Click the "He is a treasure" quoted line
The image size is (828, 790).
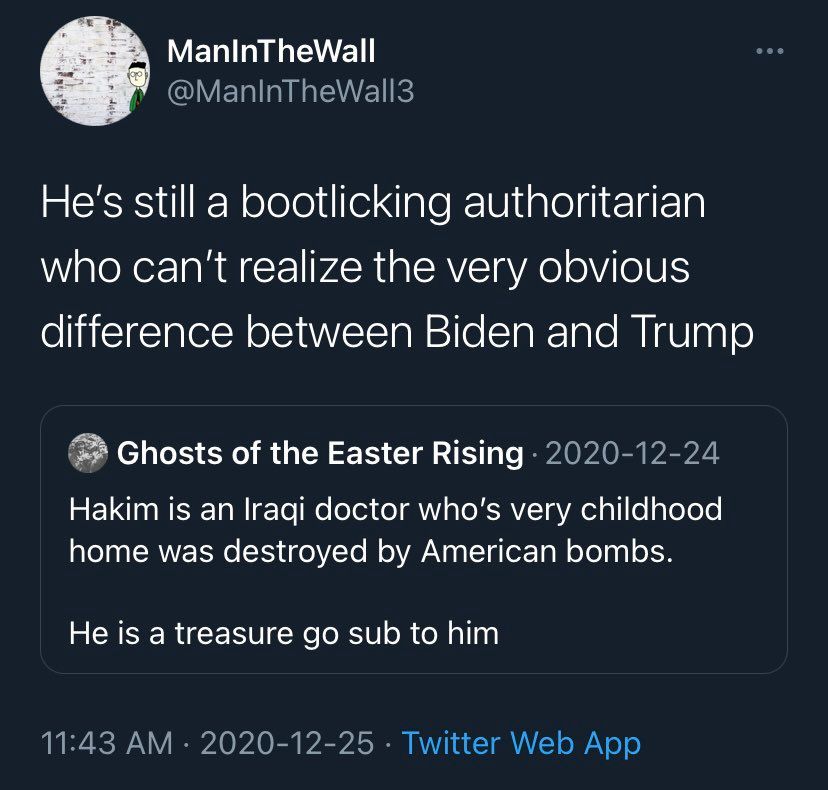point(284,632)
